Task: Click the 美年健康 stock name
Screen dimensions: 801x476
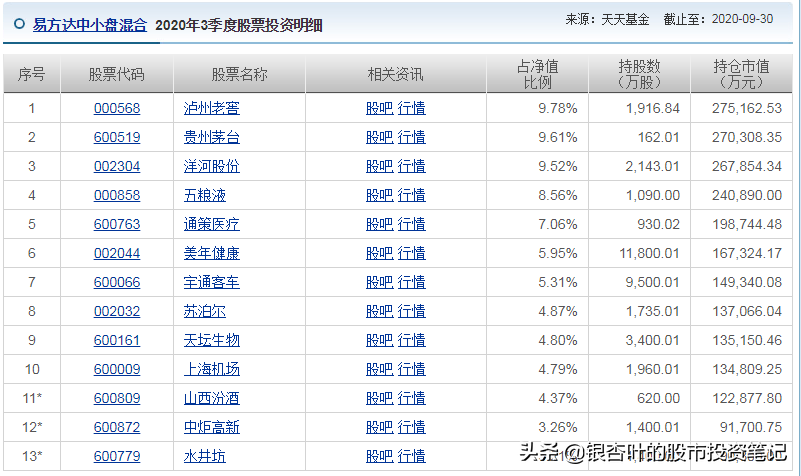Action: tap(211, 253)
